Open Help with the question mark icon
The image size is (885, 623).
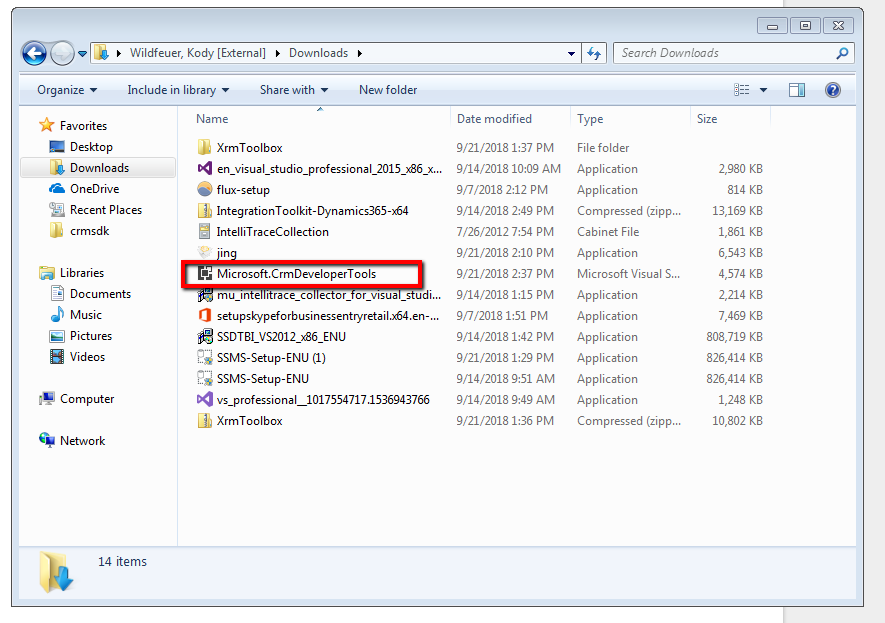833,90
